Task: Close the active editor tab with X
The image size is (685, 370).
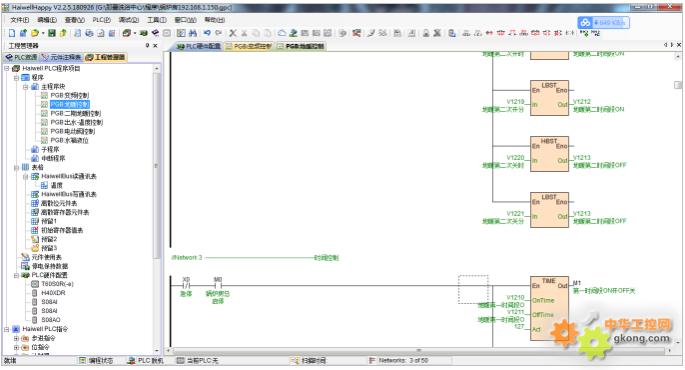Action: click(679, 45)
